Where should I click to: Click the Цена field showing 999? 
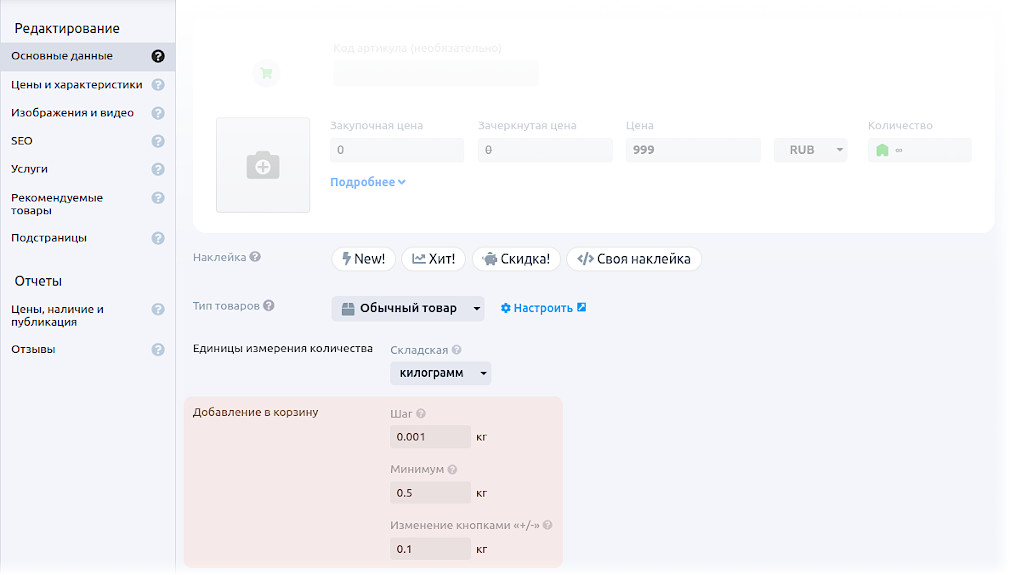693,150
